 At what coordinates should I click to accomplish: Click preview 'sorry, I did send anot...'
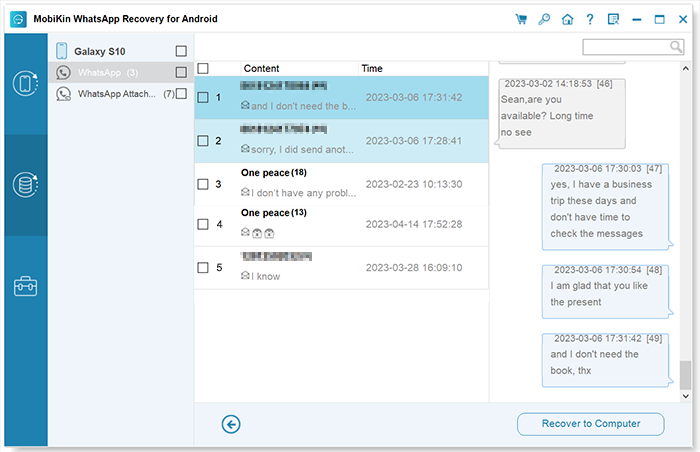(x=302, y=149)
